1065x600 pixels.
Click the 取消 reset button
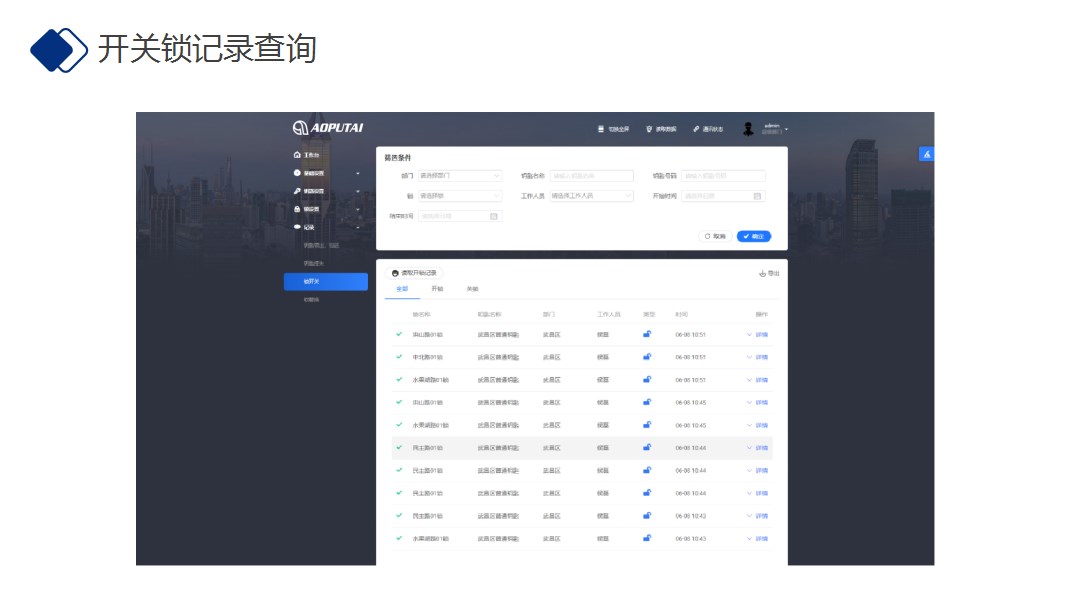point(715,236)
